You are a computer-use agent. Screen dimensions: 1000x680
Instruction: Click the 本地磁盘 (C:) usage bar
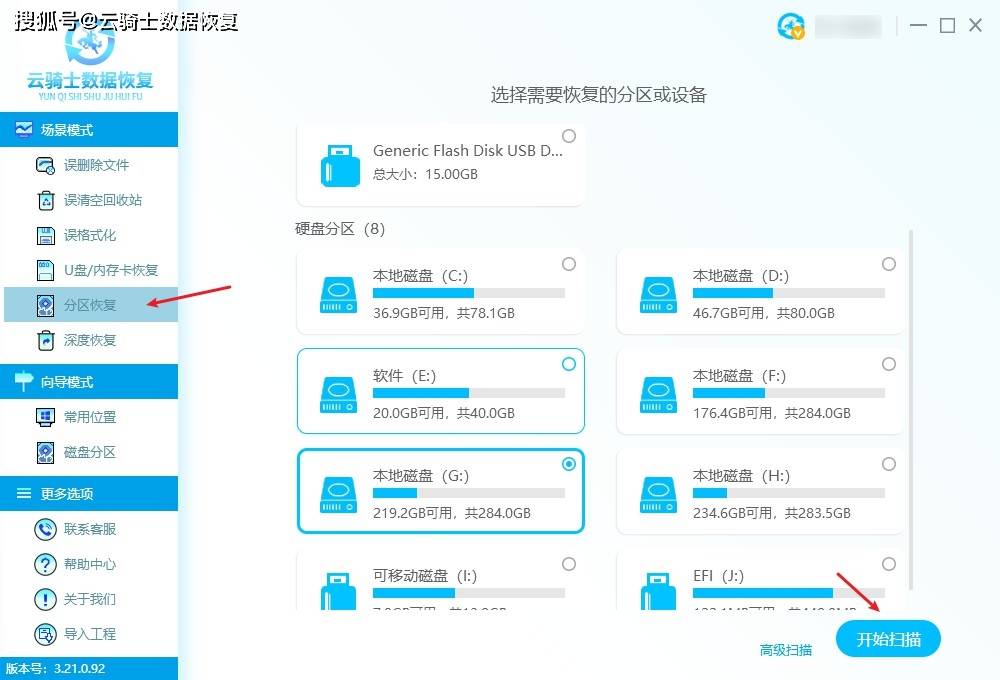coord(469,293)
